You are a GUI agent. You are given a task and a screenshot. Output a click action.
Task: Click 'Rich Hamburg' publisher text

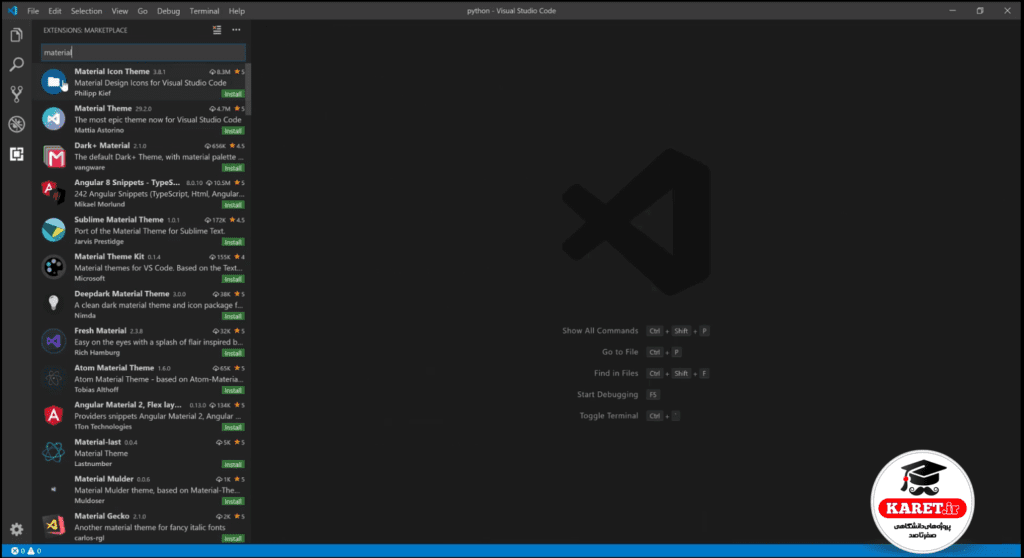point(97,352)
